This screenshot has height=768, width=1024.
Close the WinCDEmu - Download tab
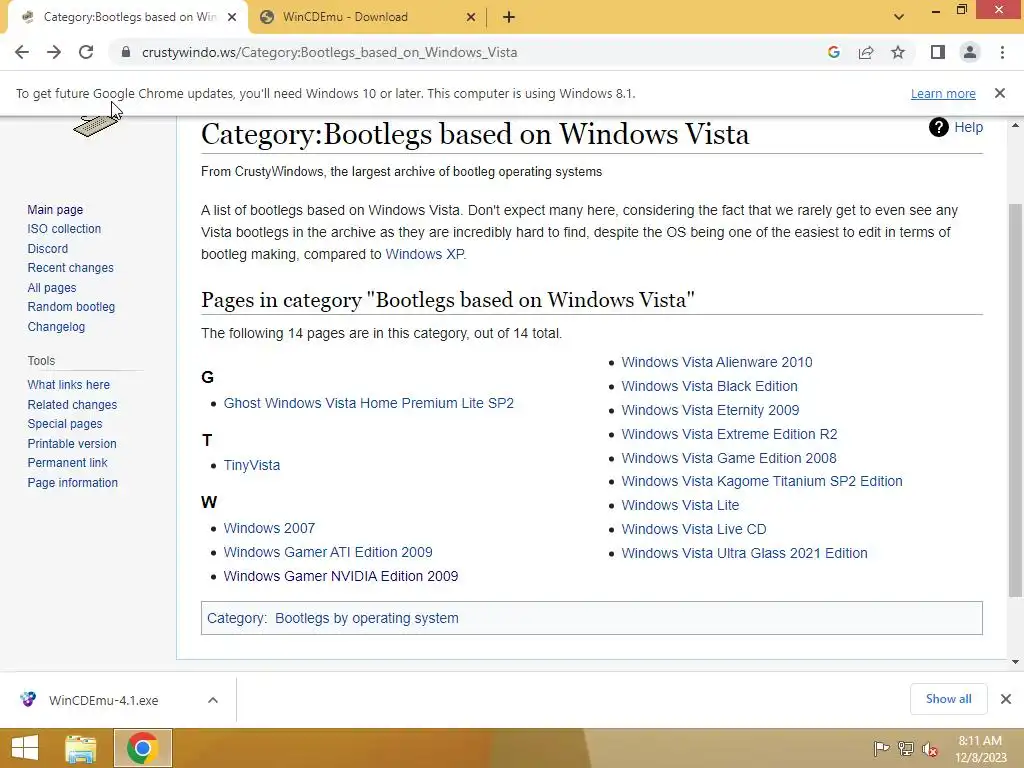[471, 17]
